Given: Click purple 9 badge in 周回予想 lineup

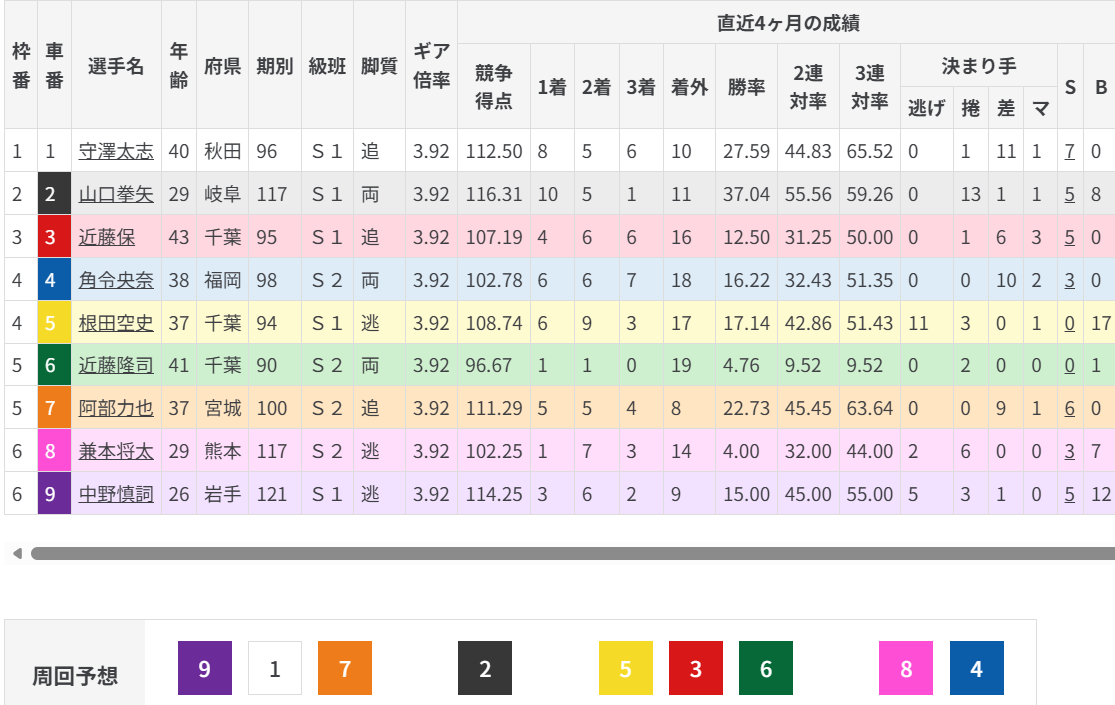Looking at the screenshot, I should pyautogui.click(x=205, y=668).
